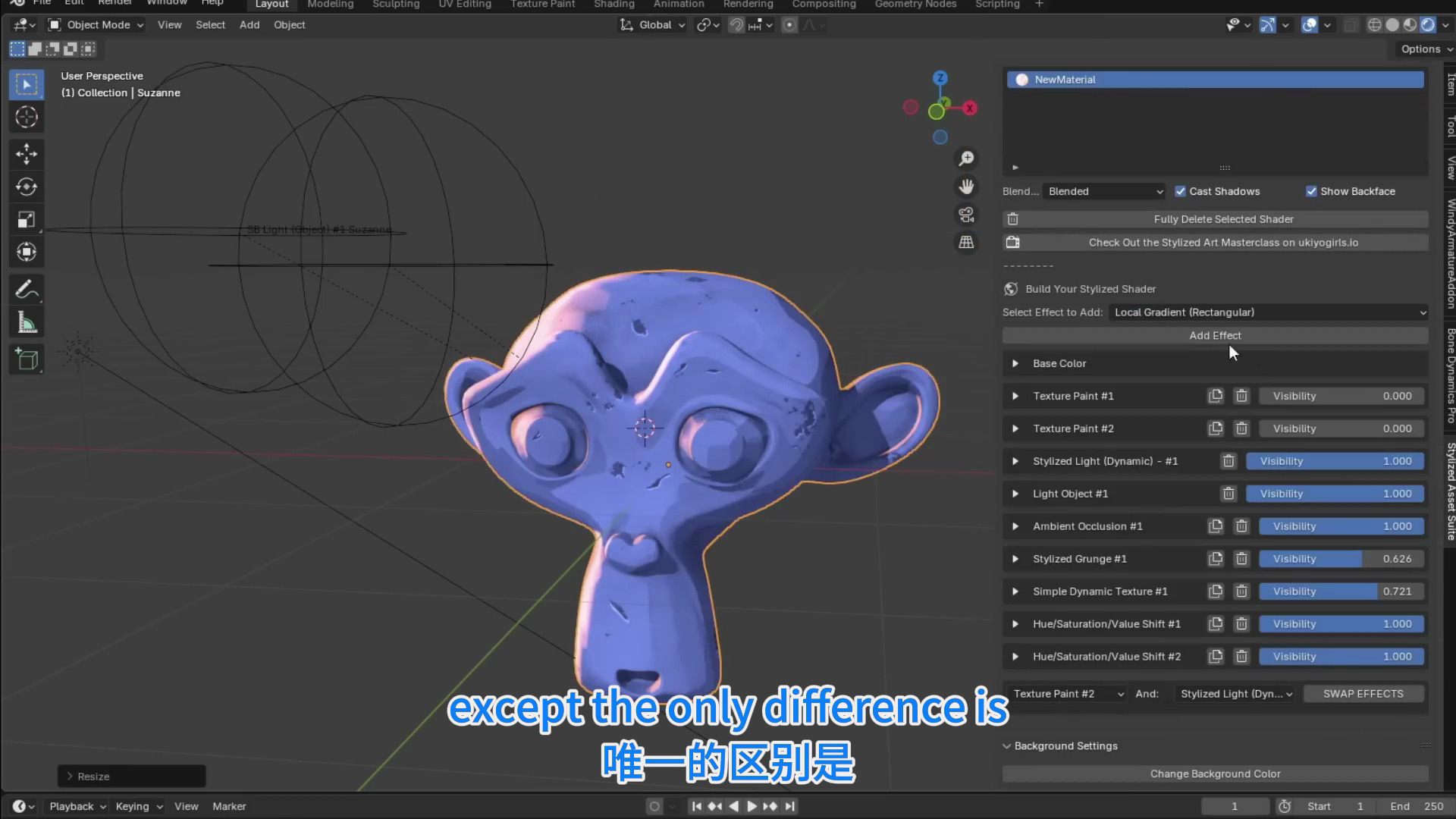Open the Object menu
This screenshot has width=1456, height=819.
pyautogui.click(x=289, y=24)
